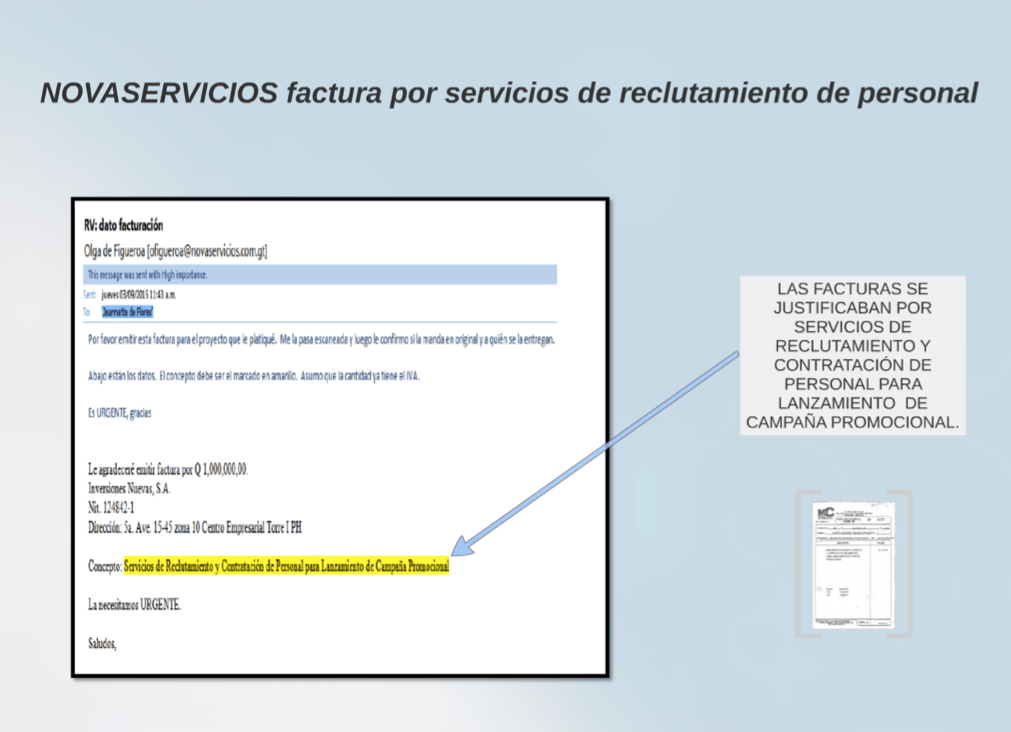Click 'La necesitamos URGENTE.' text
1011x732 pixels.
tap(135, 605)
